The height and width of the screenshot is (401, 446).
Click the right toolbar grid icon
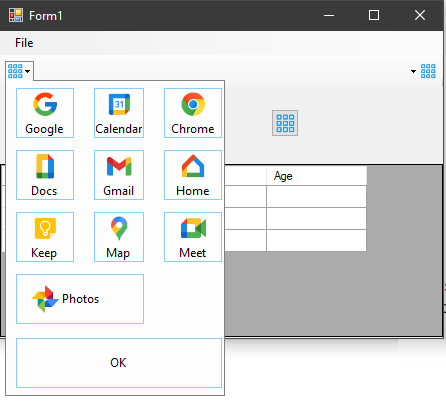pyautogui.click(x=428, y=71)
